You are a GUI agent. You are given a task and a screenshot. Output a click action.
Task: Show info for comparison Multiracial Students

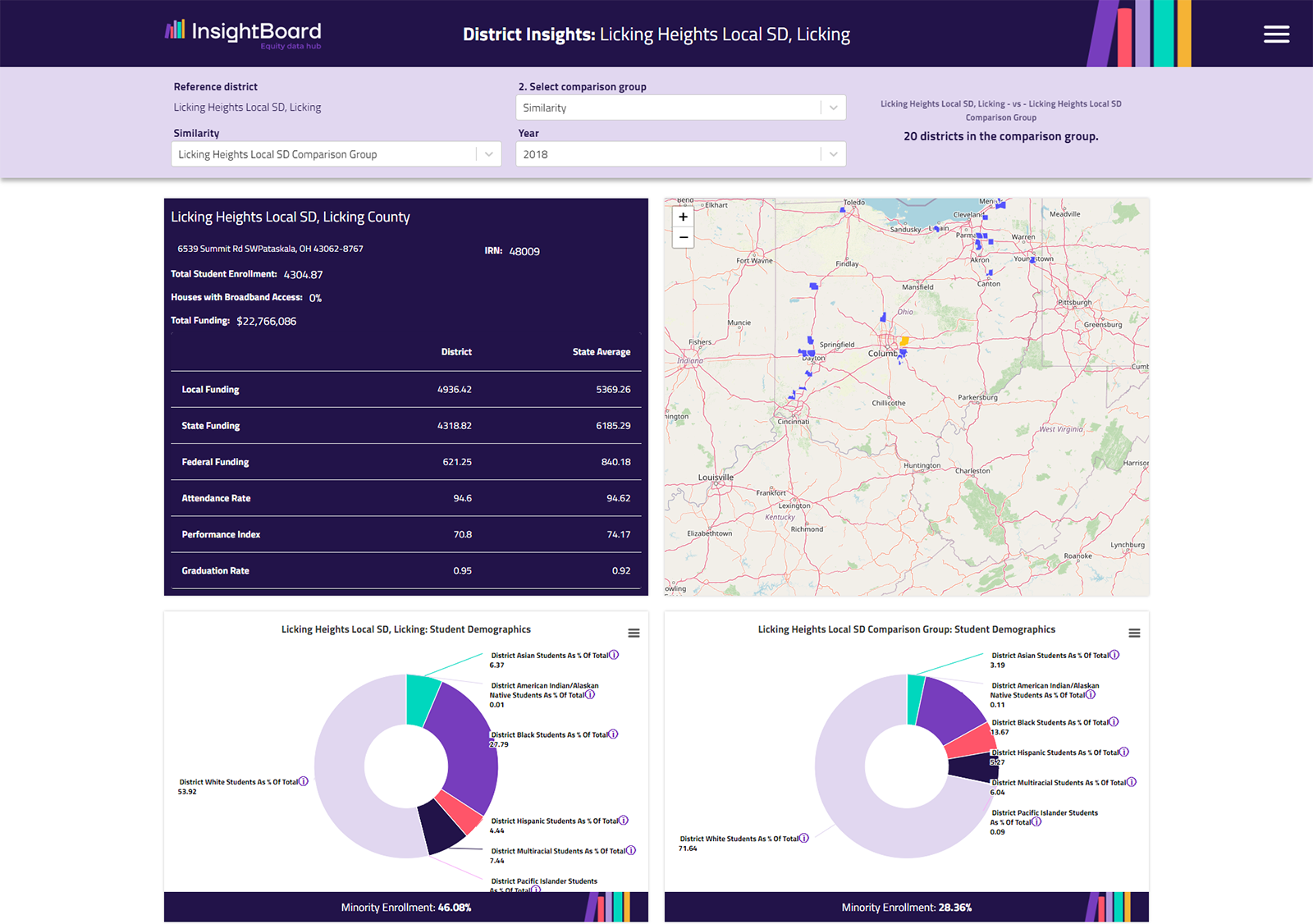pos(1132,782)
